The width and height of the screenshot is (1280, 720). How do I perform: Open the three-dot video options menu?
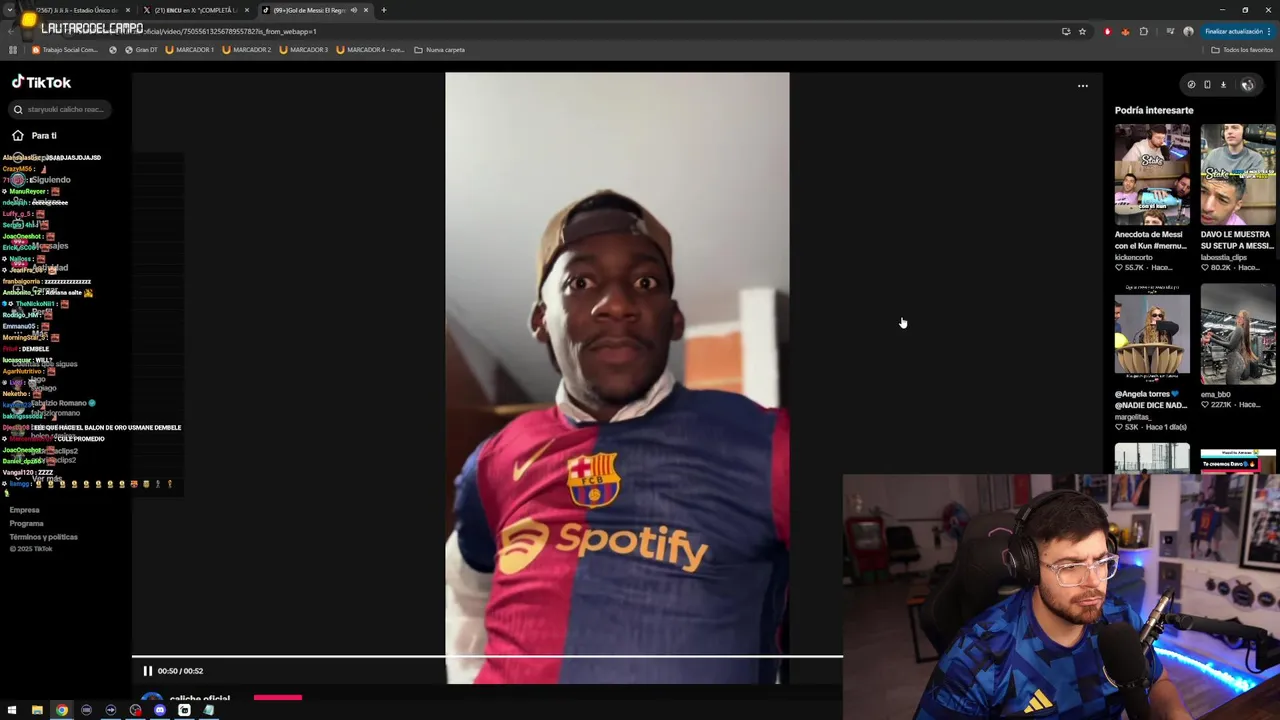pyautogui.click(x=1082, y=86)
